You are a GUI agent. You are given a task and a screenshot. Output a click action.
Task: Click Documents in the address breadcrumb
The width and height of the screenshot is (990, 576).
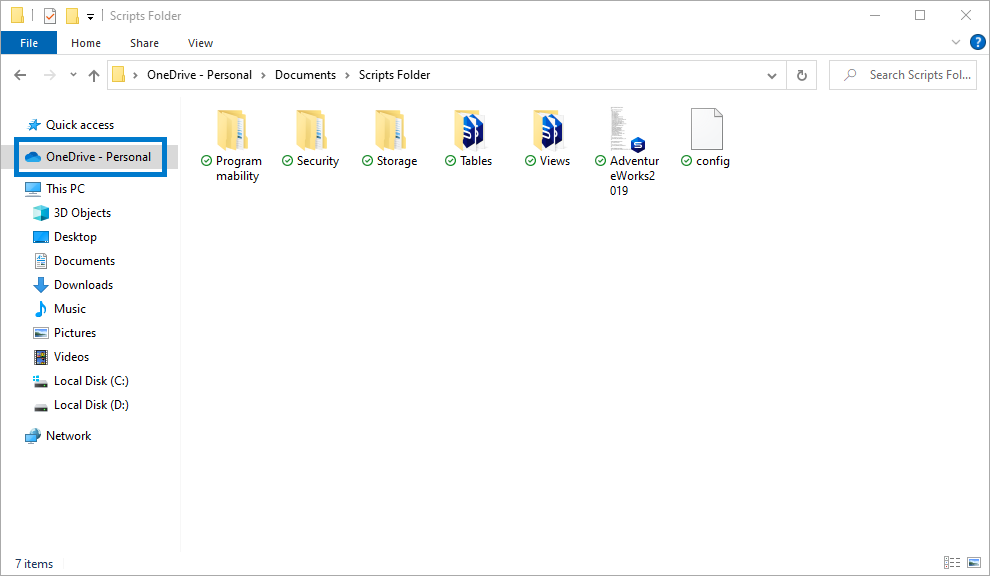[306, 75]
